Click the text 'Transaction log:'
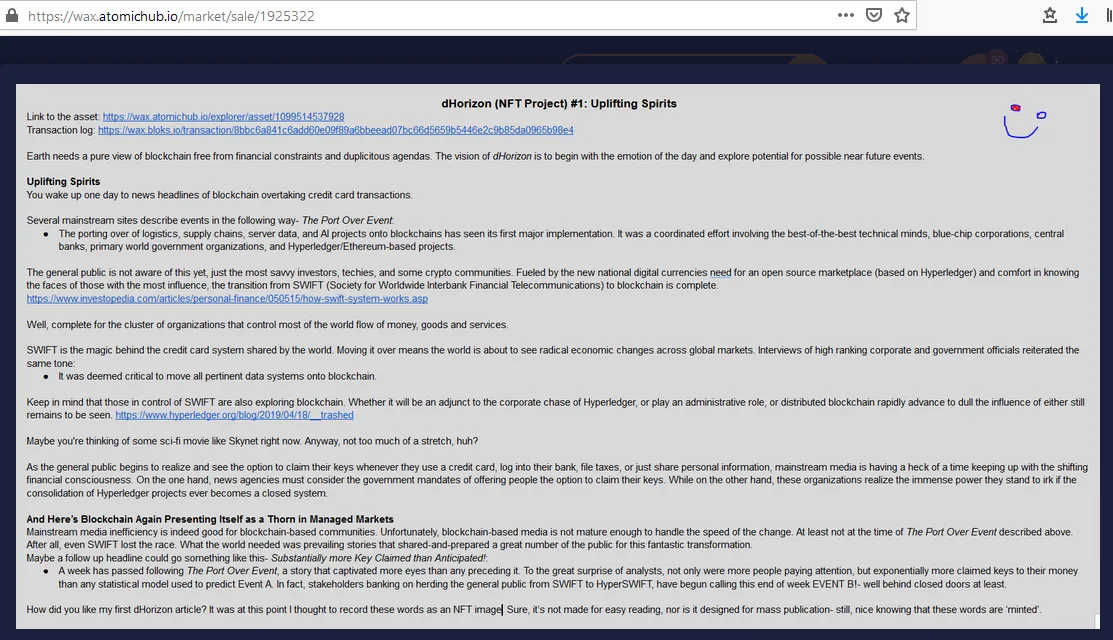The width and height of the screenshot is (1113, 640). pos(61,130)
